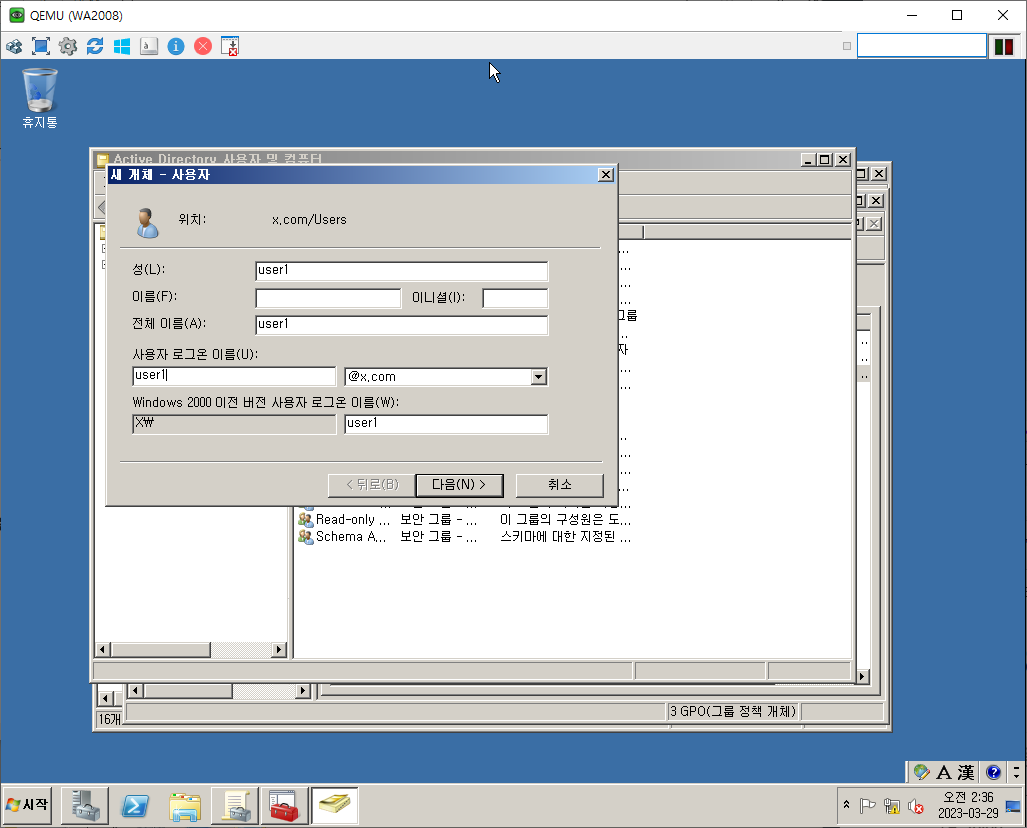Open Windows Explorer folder taskbar icon
Screen dimensions: 1027x828
(185, 805)
